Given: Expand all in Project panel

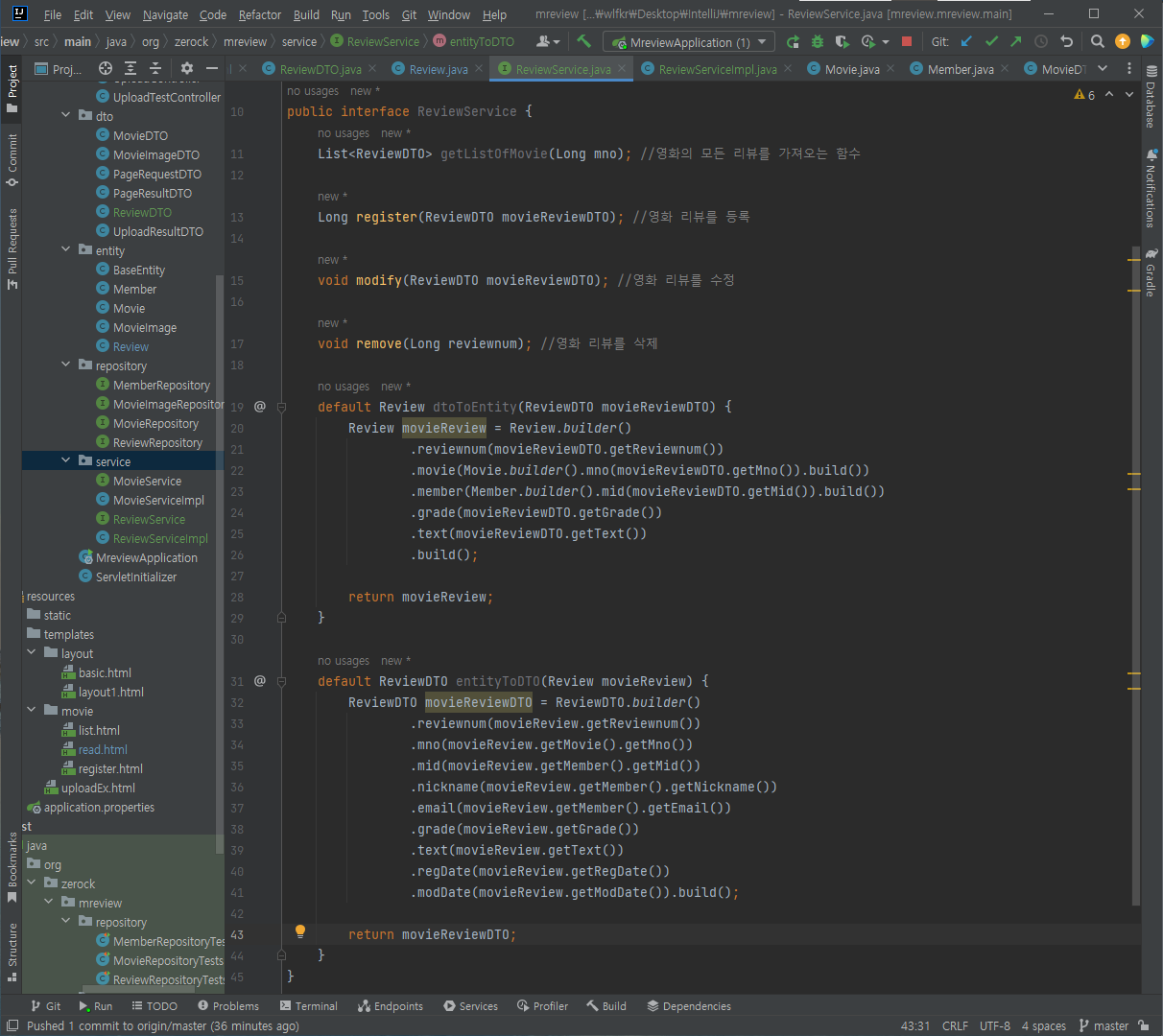Looking at the screenshot, I should (131, 68).
